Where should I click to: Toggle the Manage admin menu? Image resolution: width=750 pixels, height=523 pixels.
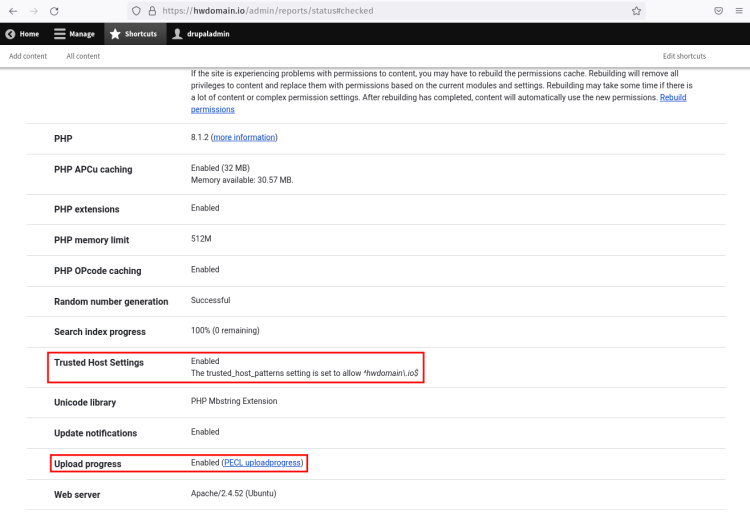pyautogui.click(x=74, y=34)
